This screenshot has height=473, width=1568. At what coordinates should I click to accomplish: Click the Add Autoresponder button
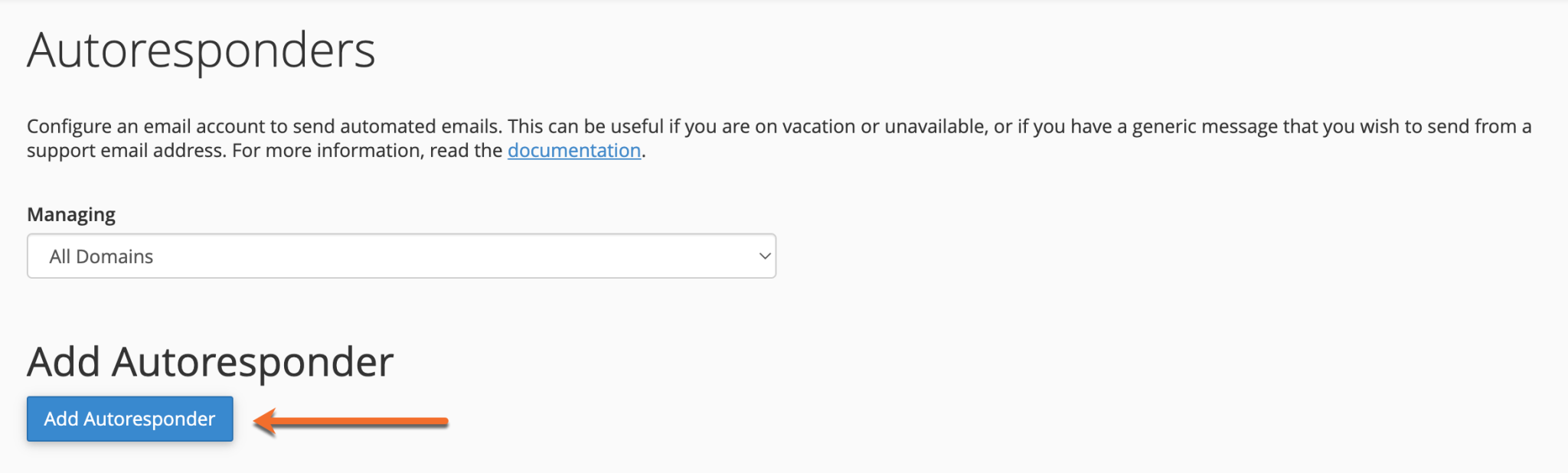pyautogui.click(x=129, y=419)
